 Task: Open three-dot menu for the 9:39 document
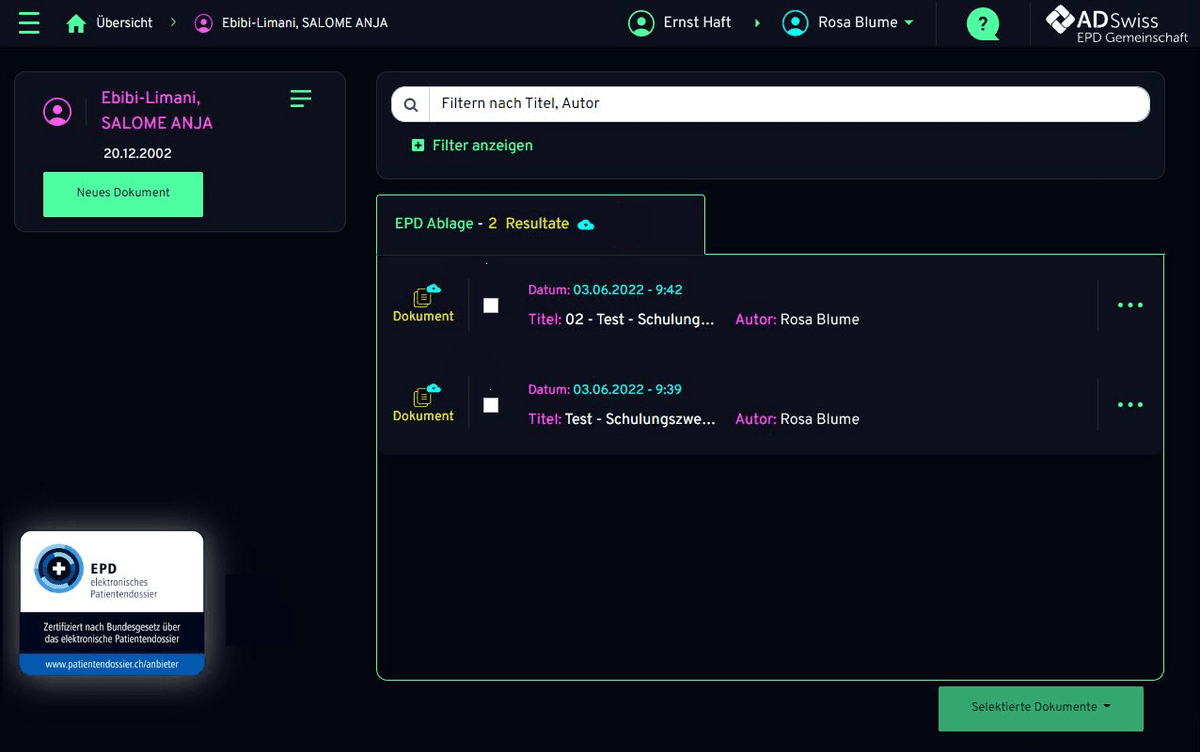click(x=1130, y=405)
